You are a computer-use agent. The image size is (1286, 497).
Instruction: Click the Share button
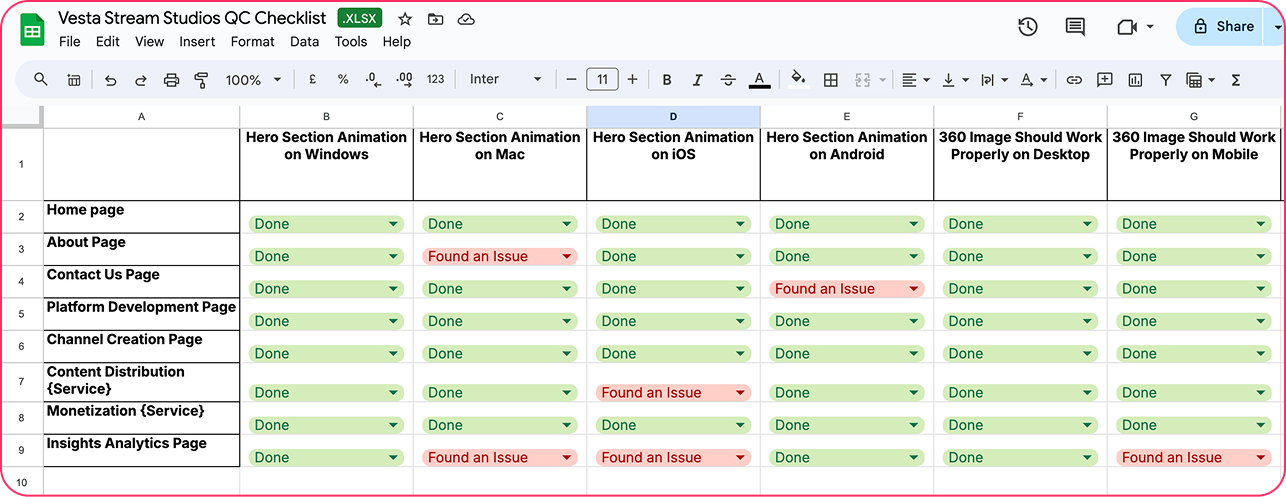tap(1223, 27)
